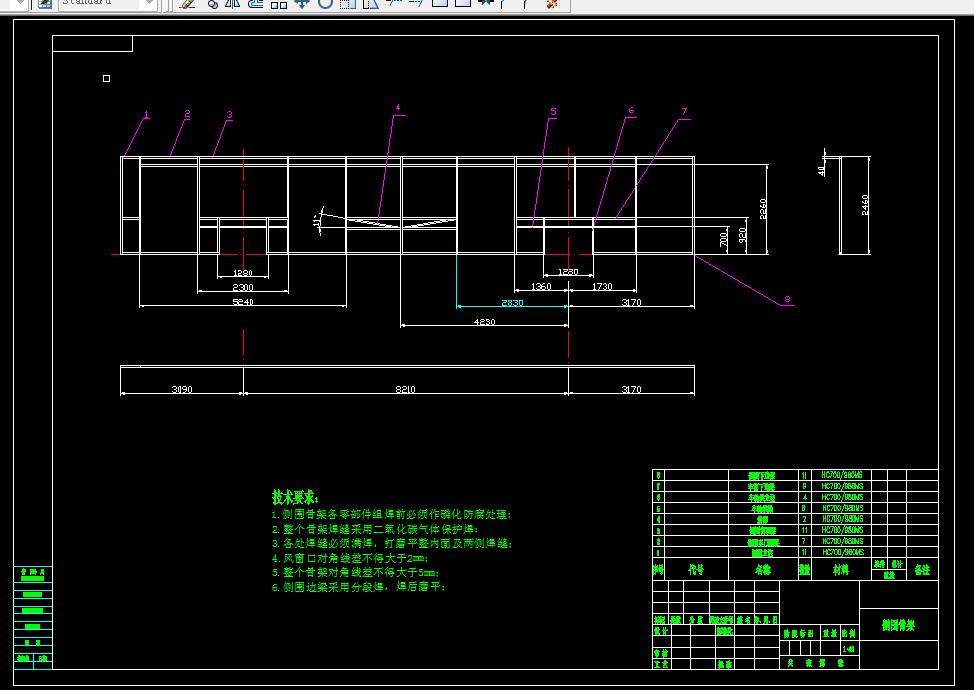Select the 2300 dimension text
974x690 pixels.
[x=243, y=288]
